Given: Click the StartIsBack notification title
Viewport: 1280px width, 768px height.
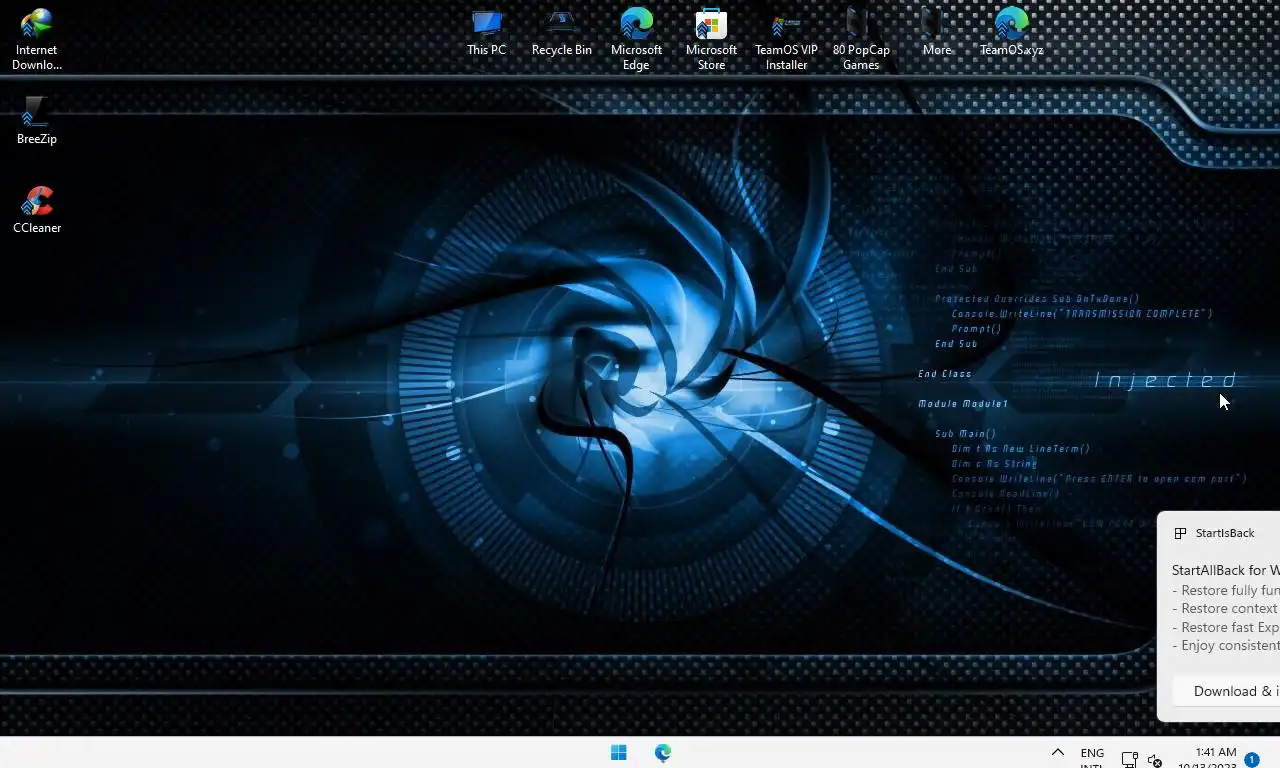Looking at the screenshot, I should click(x=1225, y=533).
